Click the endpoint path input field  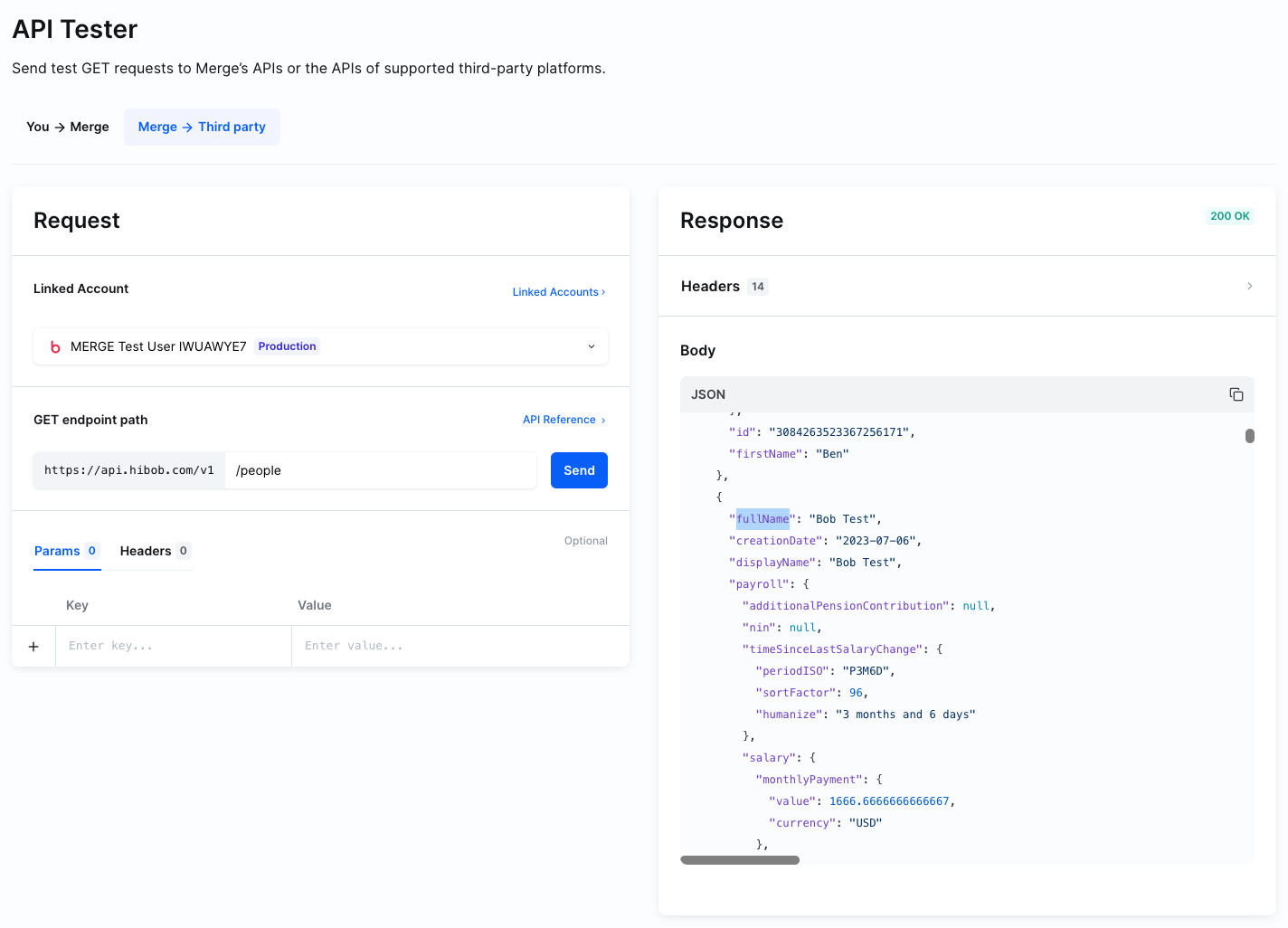pos(380,470)
